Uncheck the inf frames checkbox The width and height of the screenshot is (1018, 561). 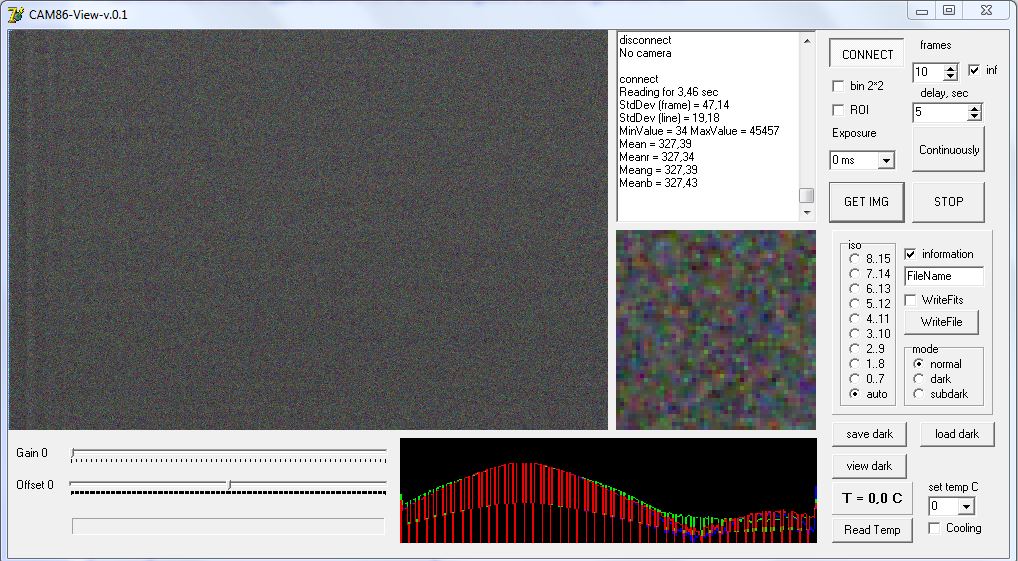click(974, 70)
